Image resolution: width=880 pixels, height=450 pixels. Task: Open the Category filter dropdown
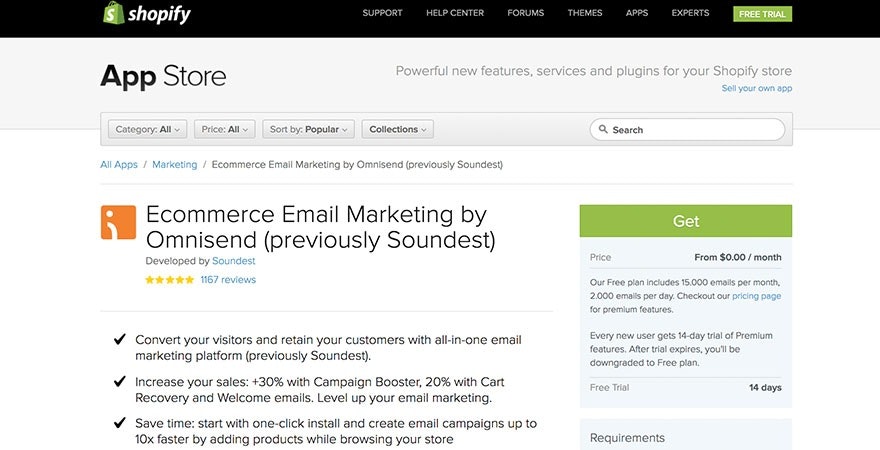click(148, 129)
